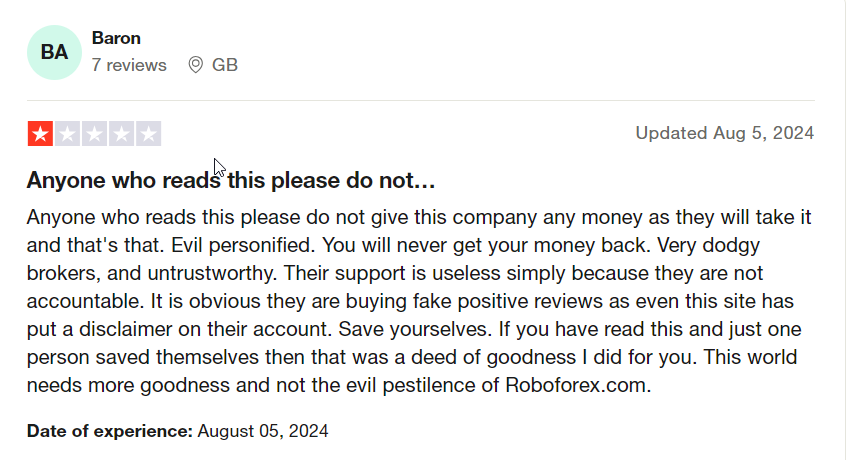Click the '7 reviews' count

[x=129, y=65]
